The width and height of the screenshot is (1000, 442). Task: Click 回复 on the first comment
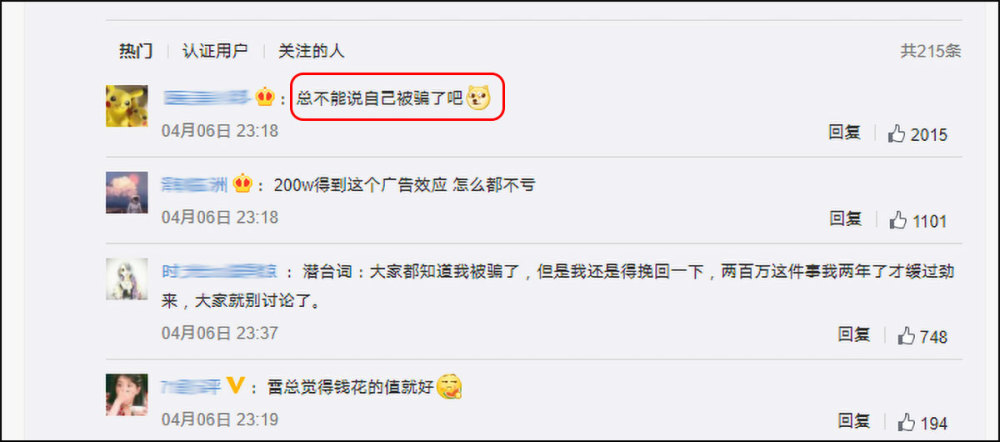(845, 133)
